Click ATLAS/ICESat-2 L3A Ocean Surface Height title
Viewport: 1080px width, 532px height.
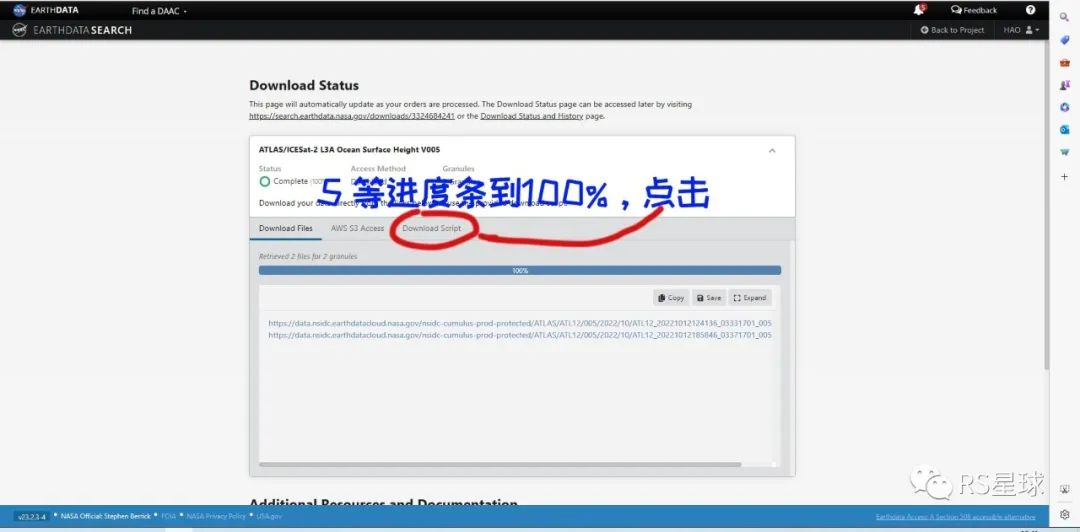tap(349, 150)
